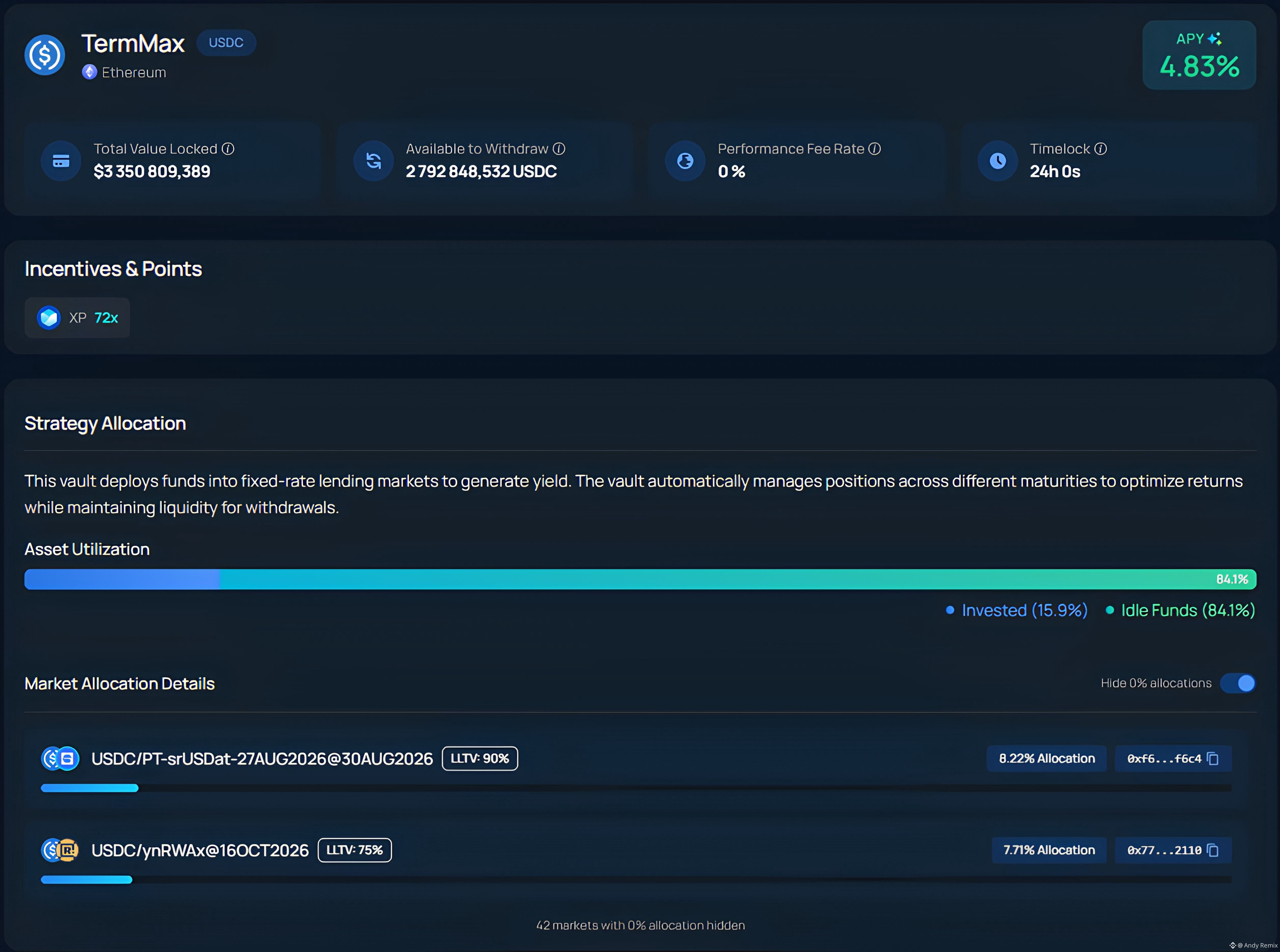The width and height of the screenshot is (1280, 952).
Task: Click the 7.71% Allocation badge
Action: pyautogui.click(x=1049, y=850)
